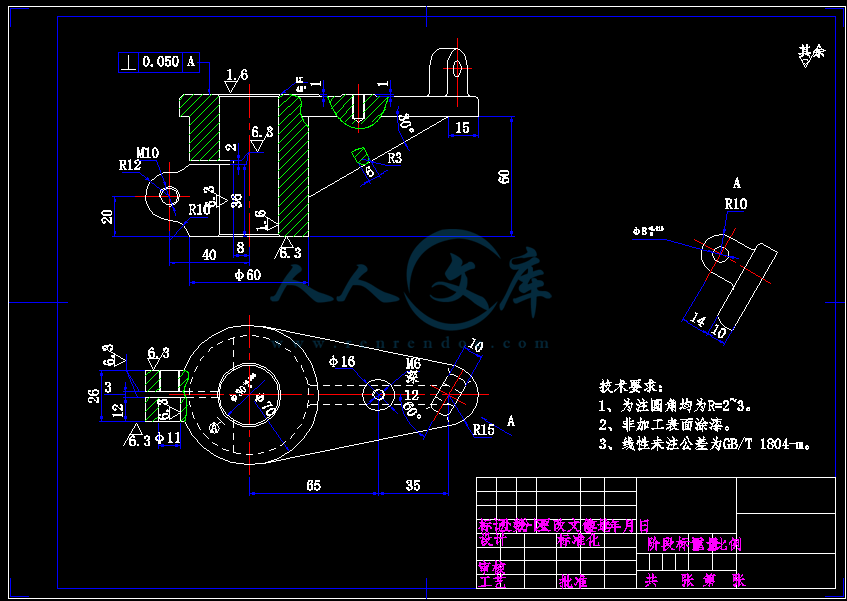Screen dimensions: 847x601
Task: Click the M10 thread callout
Action: pyautogui.click(x=147, y=153)
